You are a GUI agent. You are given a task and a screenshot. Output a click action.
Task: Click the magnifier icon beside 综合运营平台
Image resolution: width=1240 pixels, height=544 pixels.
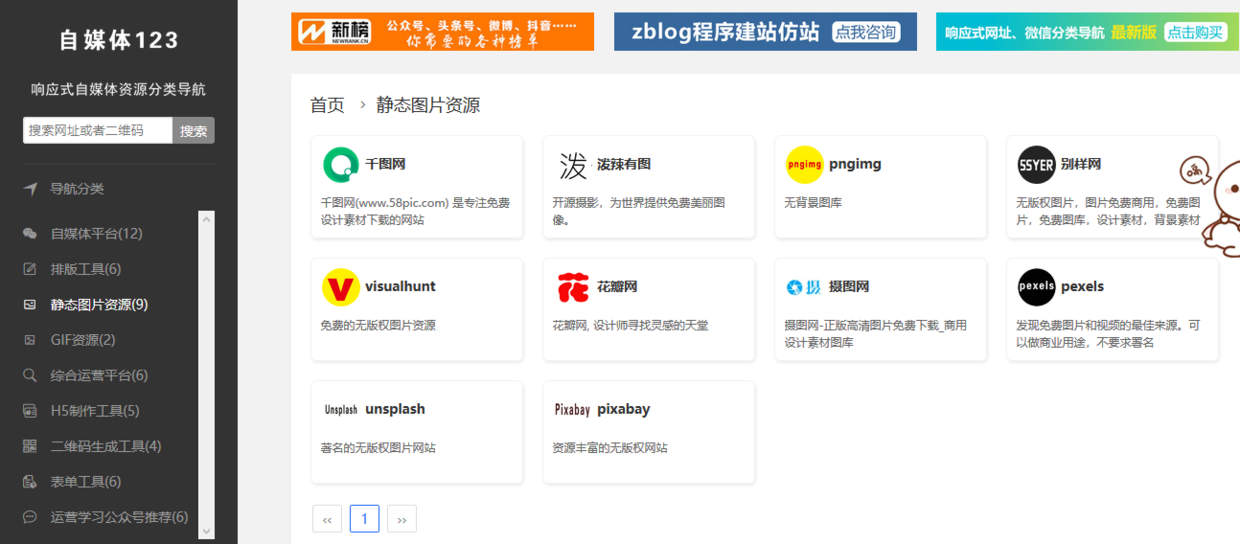click(30, 375)
